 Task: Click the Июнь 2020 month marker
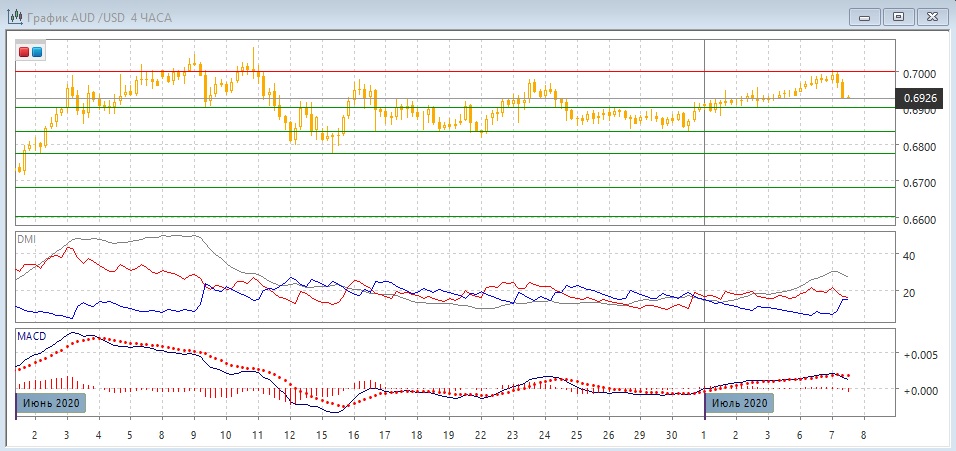pyautogui.click(x=51, y=403)
